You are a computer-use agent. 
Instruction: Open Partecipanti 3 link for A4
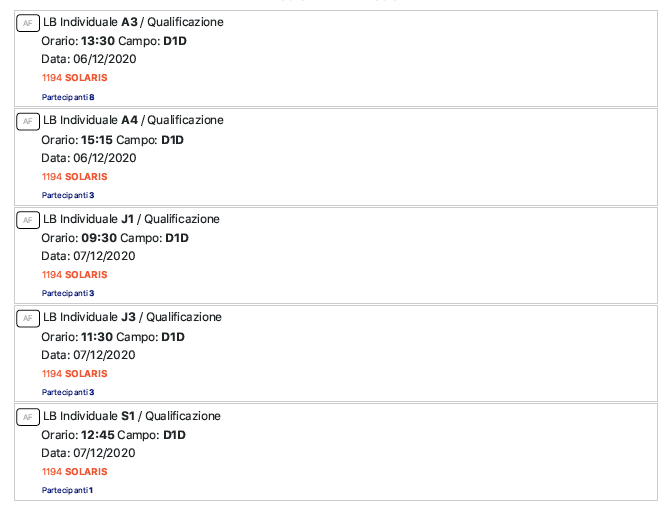(68, 195)
